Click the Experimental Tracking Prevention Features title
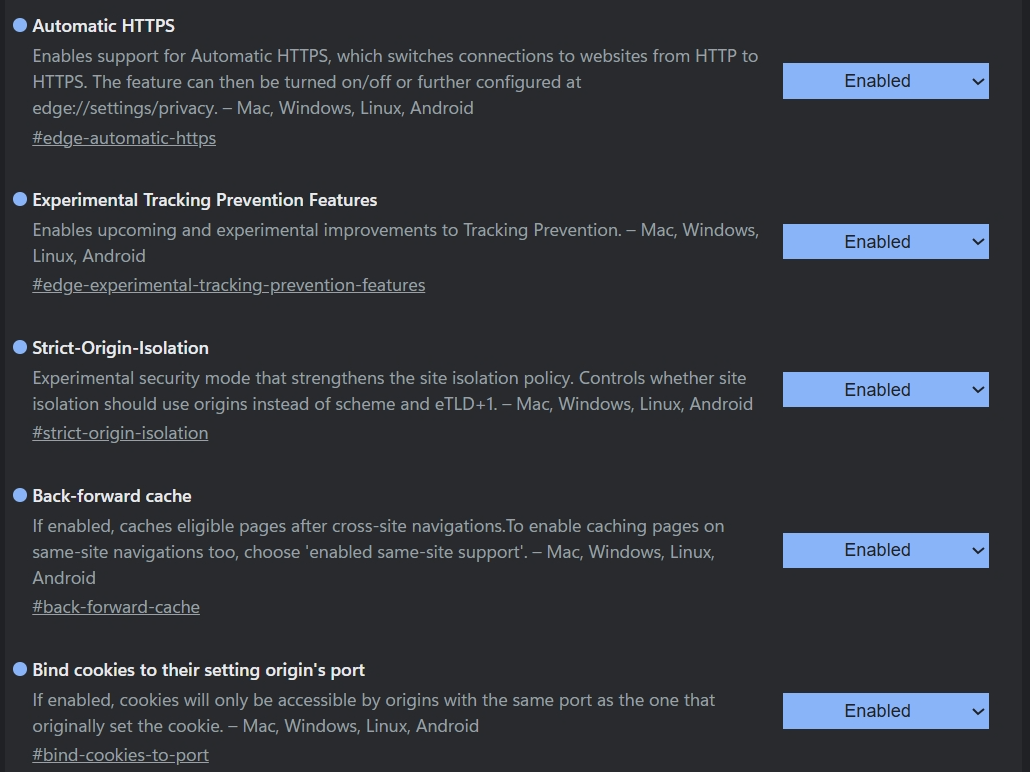The width and height of the screenshot is (1030, 772). point(204,200)
